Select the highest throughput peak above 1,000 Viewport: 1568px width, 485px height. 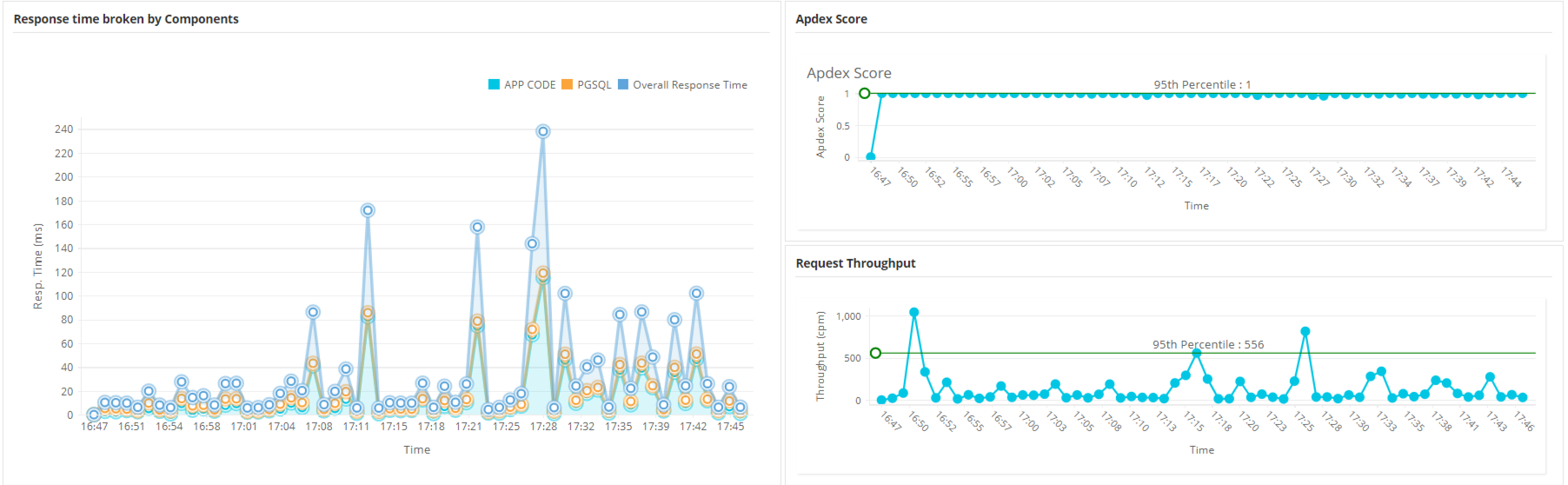tap(914, 312)
